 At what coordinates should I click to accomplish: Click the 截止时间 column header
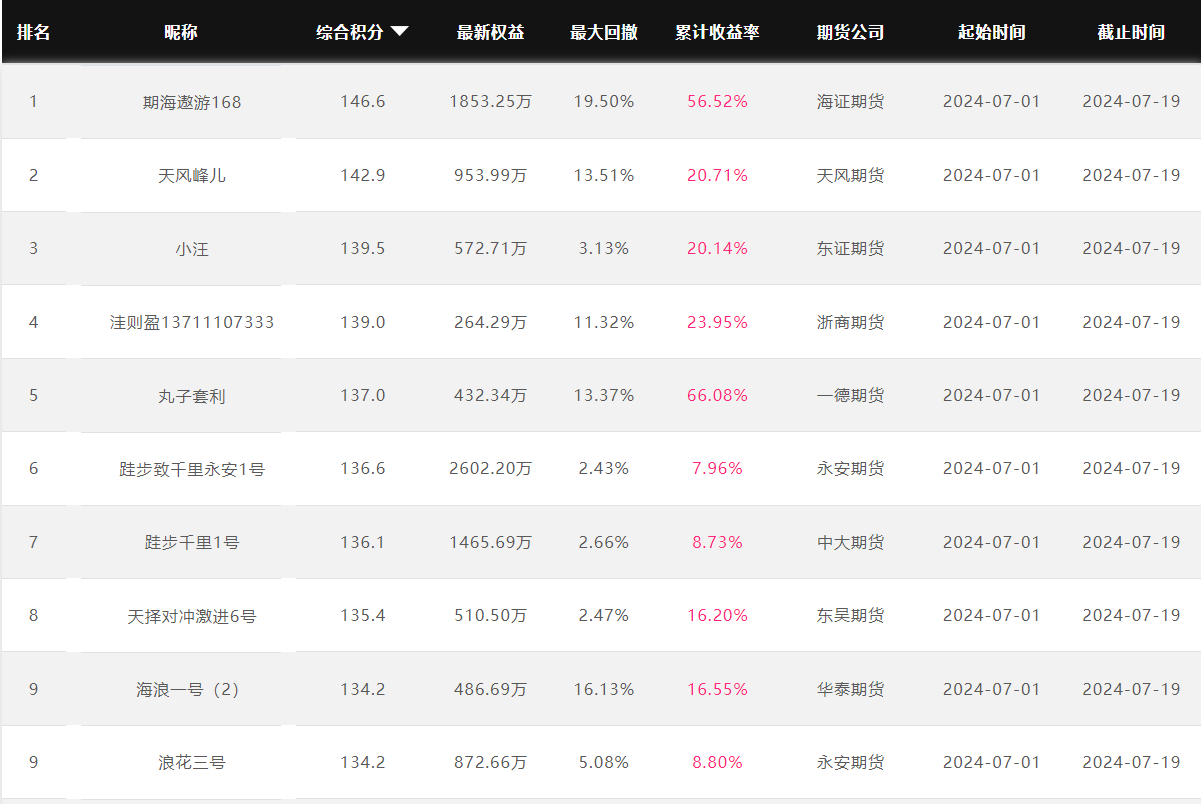click(1131, 32)
